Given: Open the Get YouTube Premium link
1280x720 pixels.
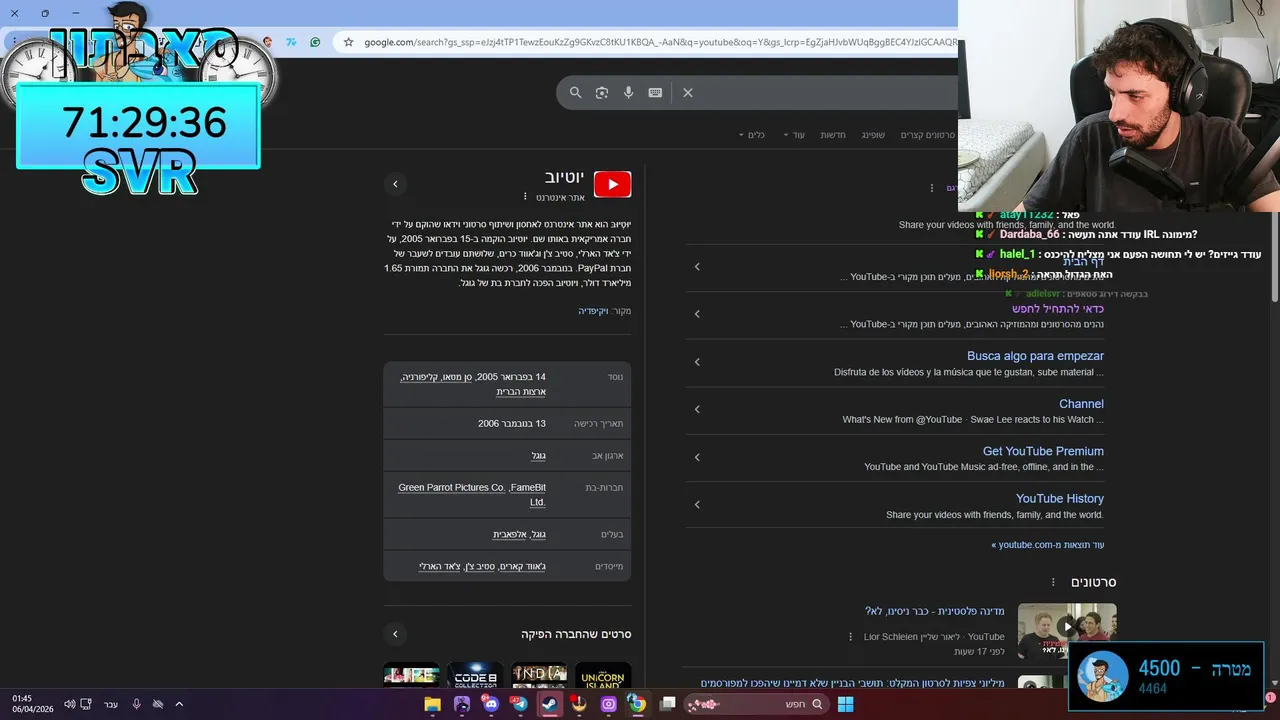Looking at the screenshot, I should (x=1043, y=451).
